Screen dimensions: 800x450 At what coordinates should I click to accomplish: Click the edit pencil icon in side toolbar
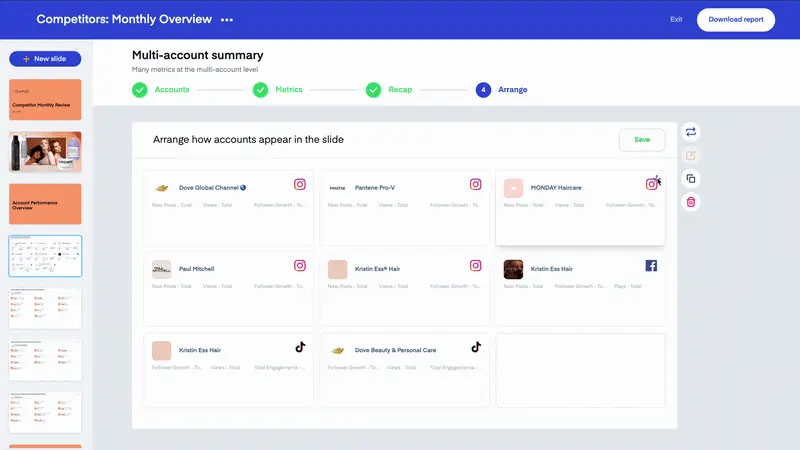691,155
